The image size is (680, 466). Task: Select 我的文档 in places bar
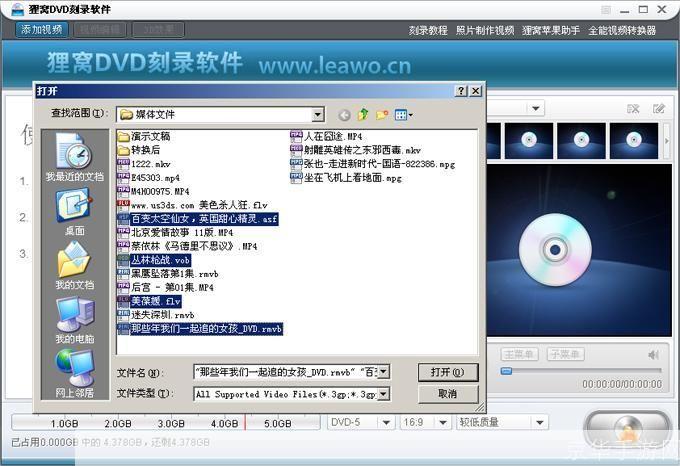pos(75,266)
